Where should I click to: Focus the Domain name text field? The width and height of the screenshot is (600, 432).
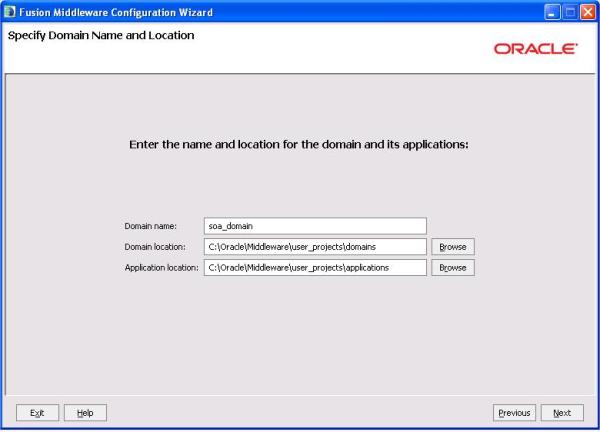[x=314, y=226]
